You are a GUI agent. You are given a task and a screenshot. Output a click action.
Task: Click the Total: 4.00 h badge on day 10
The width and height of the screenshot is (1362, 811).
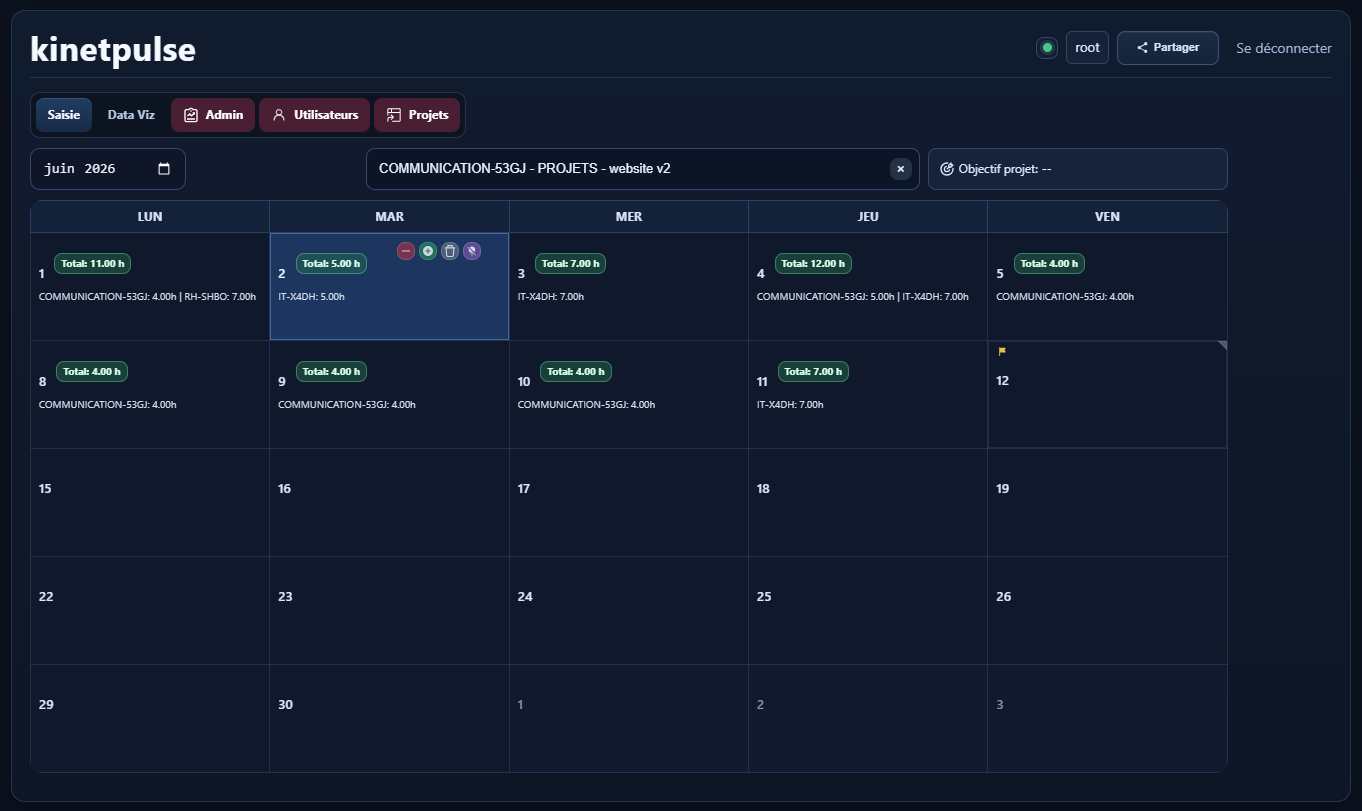(576, 371)
